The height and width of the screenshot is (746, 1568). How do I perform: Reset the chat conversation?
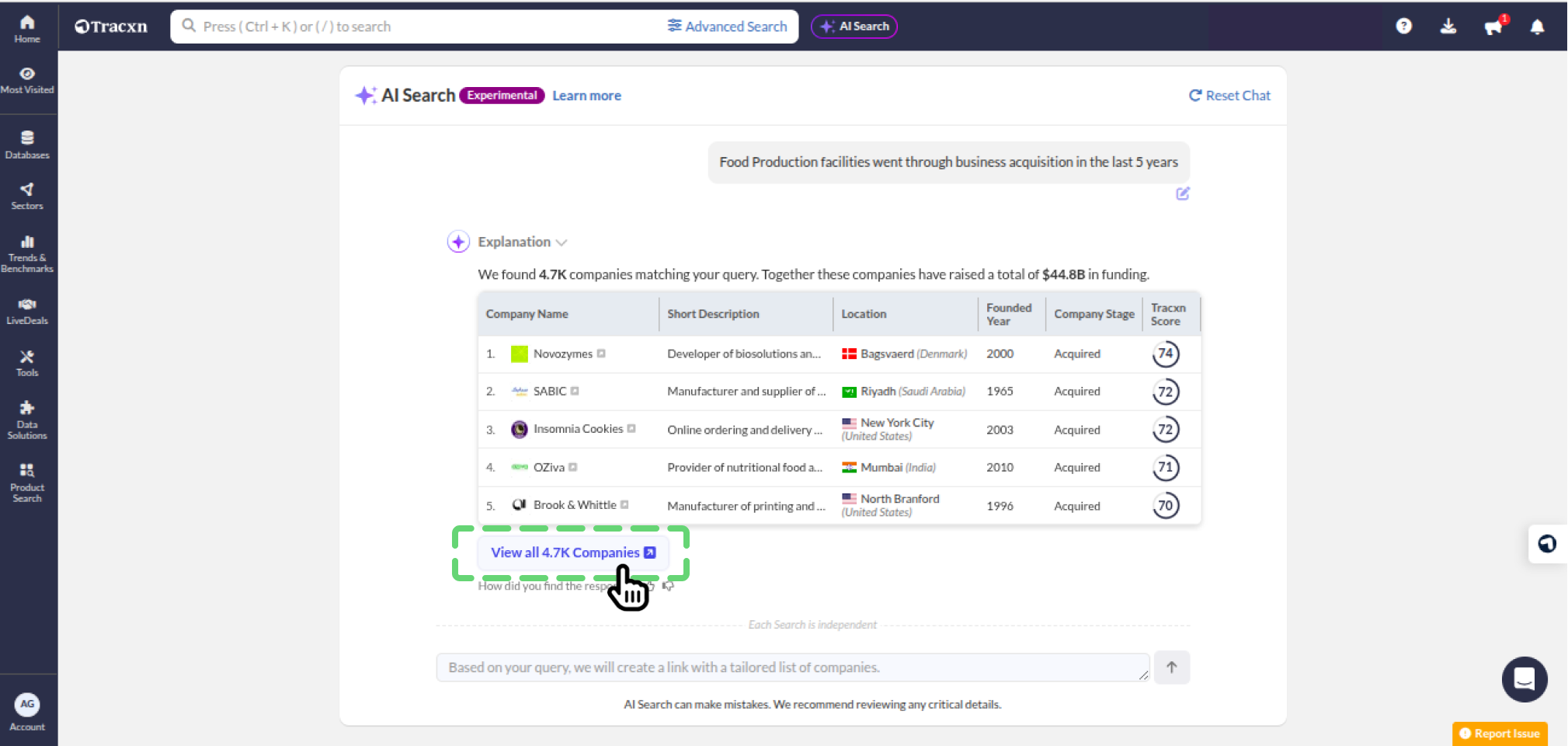click(x=1229, y=96)
